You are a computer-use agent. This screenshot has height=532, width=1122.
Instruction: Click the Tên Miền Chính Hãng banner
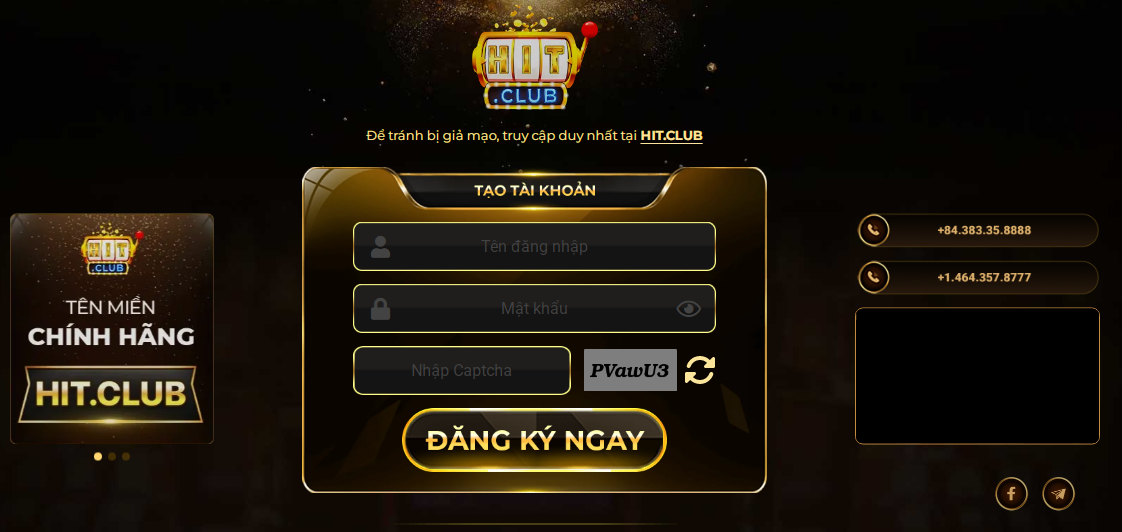pyautogui.click(x=112, y=329)
